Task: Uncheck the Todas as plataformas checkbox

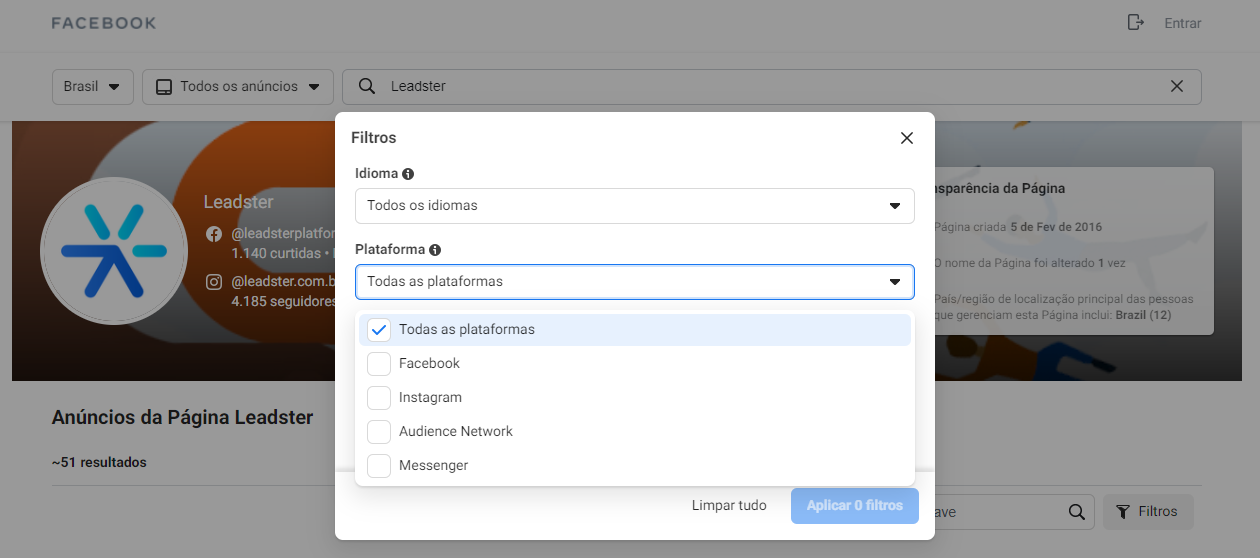Action: coord(379,330)
